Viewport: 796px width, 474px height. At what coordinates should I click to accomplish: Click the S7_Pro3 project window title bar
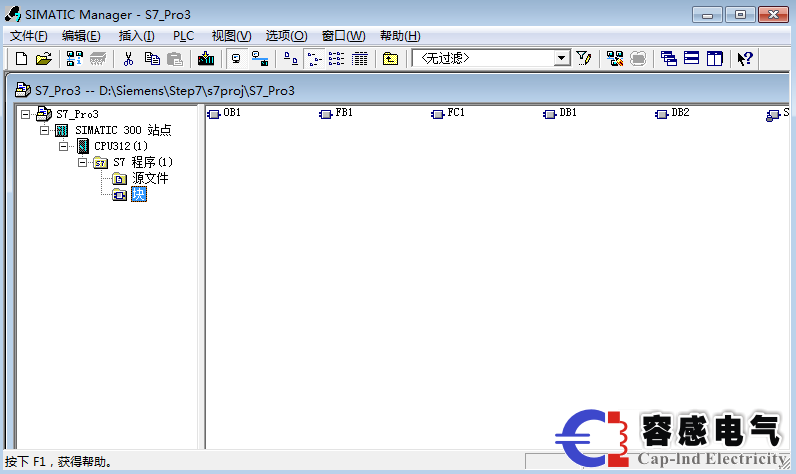(398, 90)
